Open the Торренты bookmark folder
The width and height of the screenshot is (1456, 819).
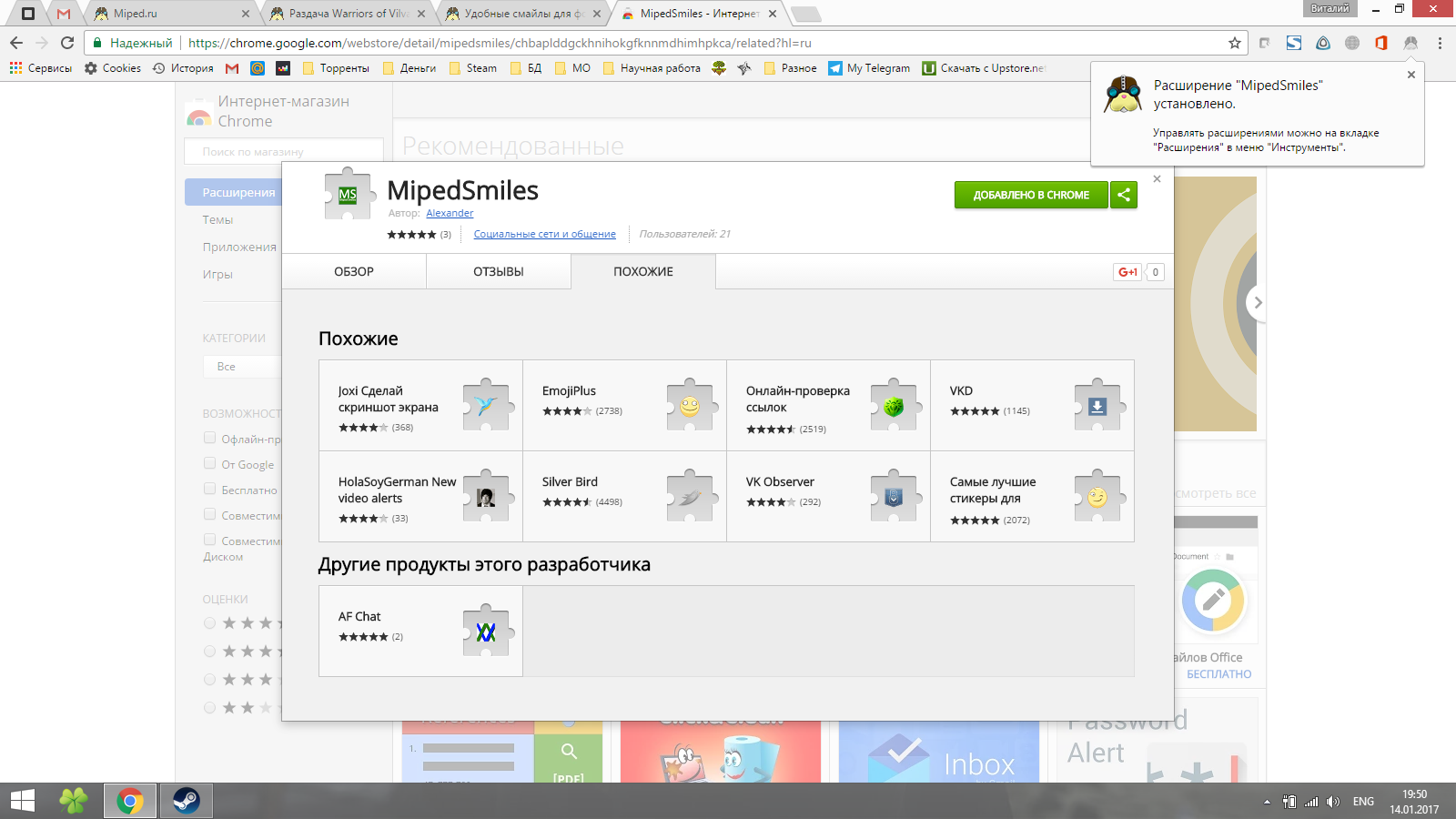click(335, 68)
